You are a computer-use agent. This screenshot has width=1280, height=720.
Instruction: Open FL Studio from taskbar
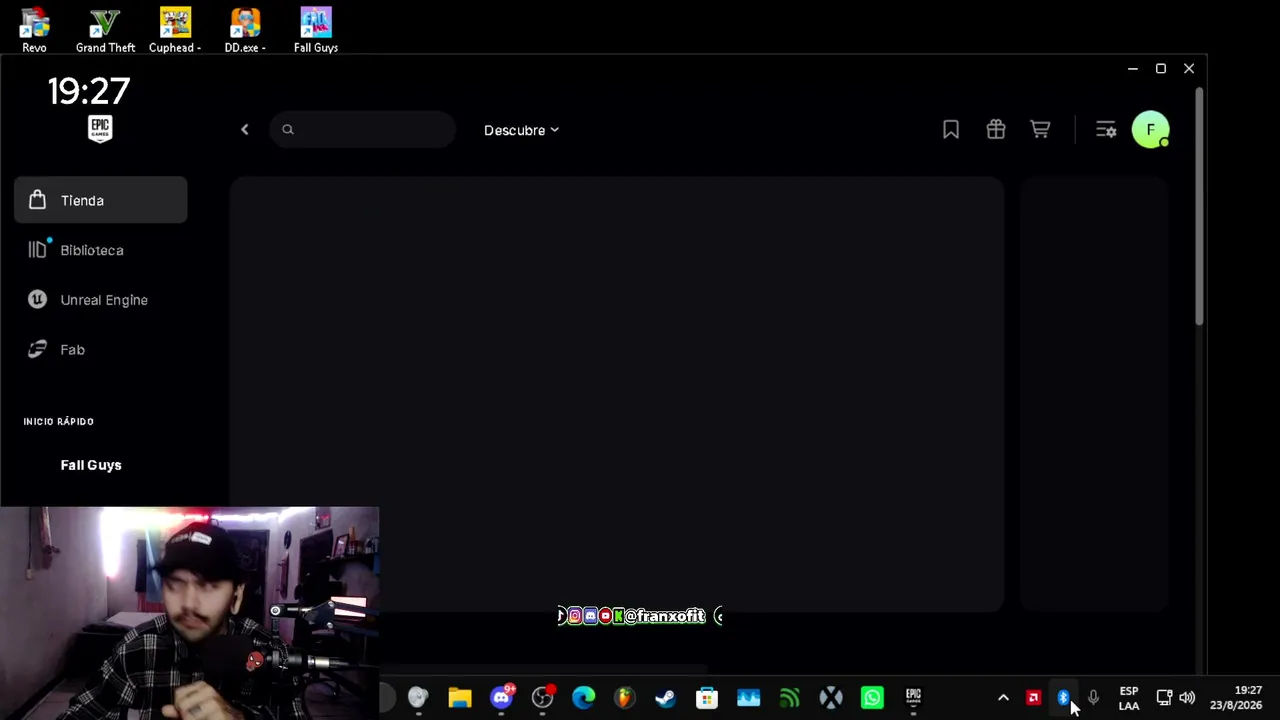coord(625,697)
